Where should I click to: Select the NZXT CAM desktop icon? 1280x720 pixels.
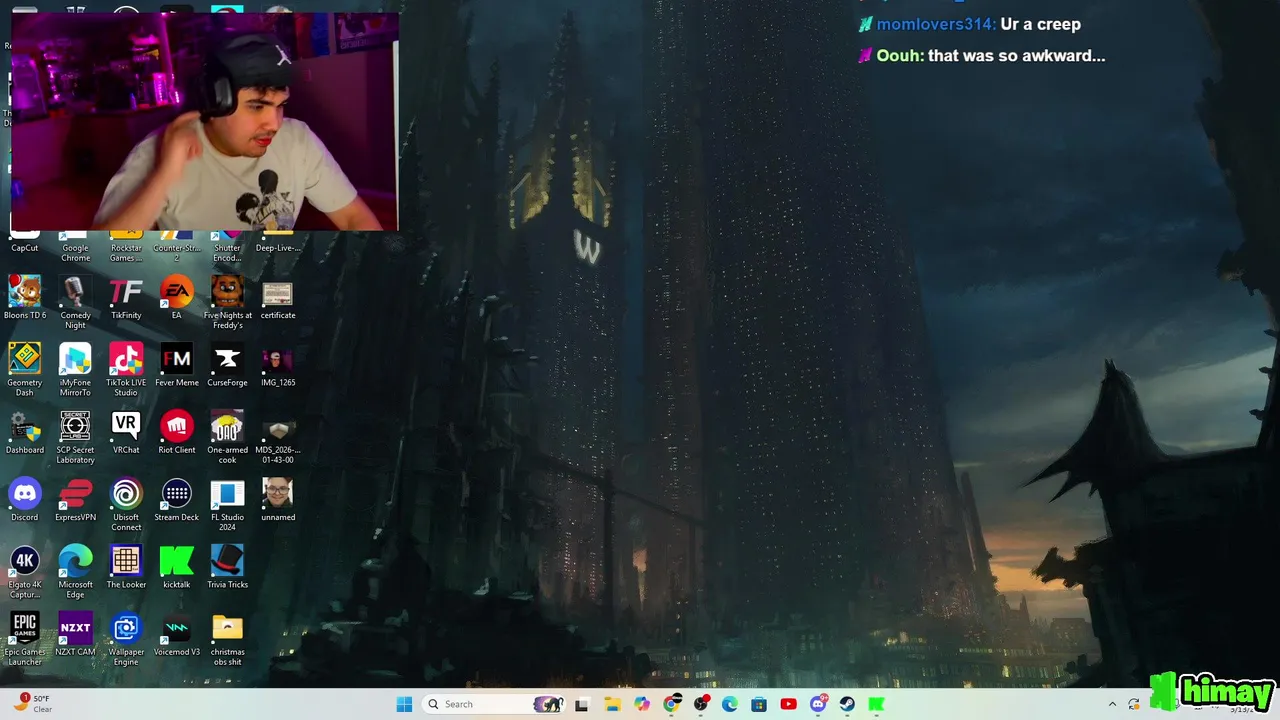(75, 634)
